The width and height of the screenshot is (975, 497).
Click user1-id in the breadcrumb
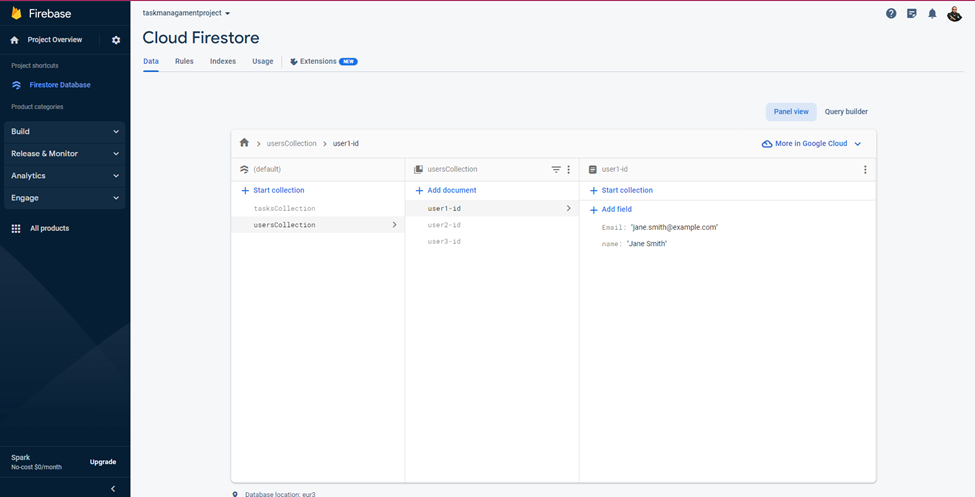pyautogui.click(x=346, y=144)
